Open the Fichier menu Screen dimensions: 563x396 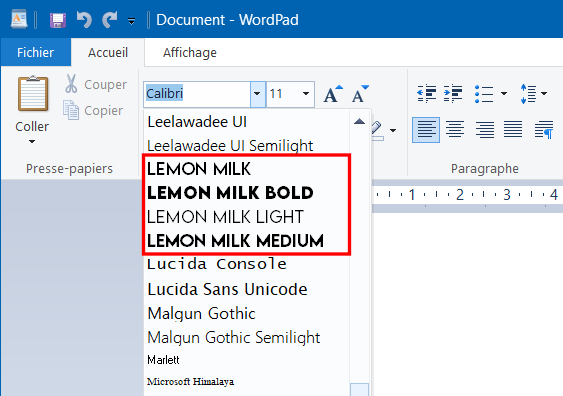36,52
